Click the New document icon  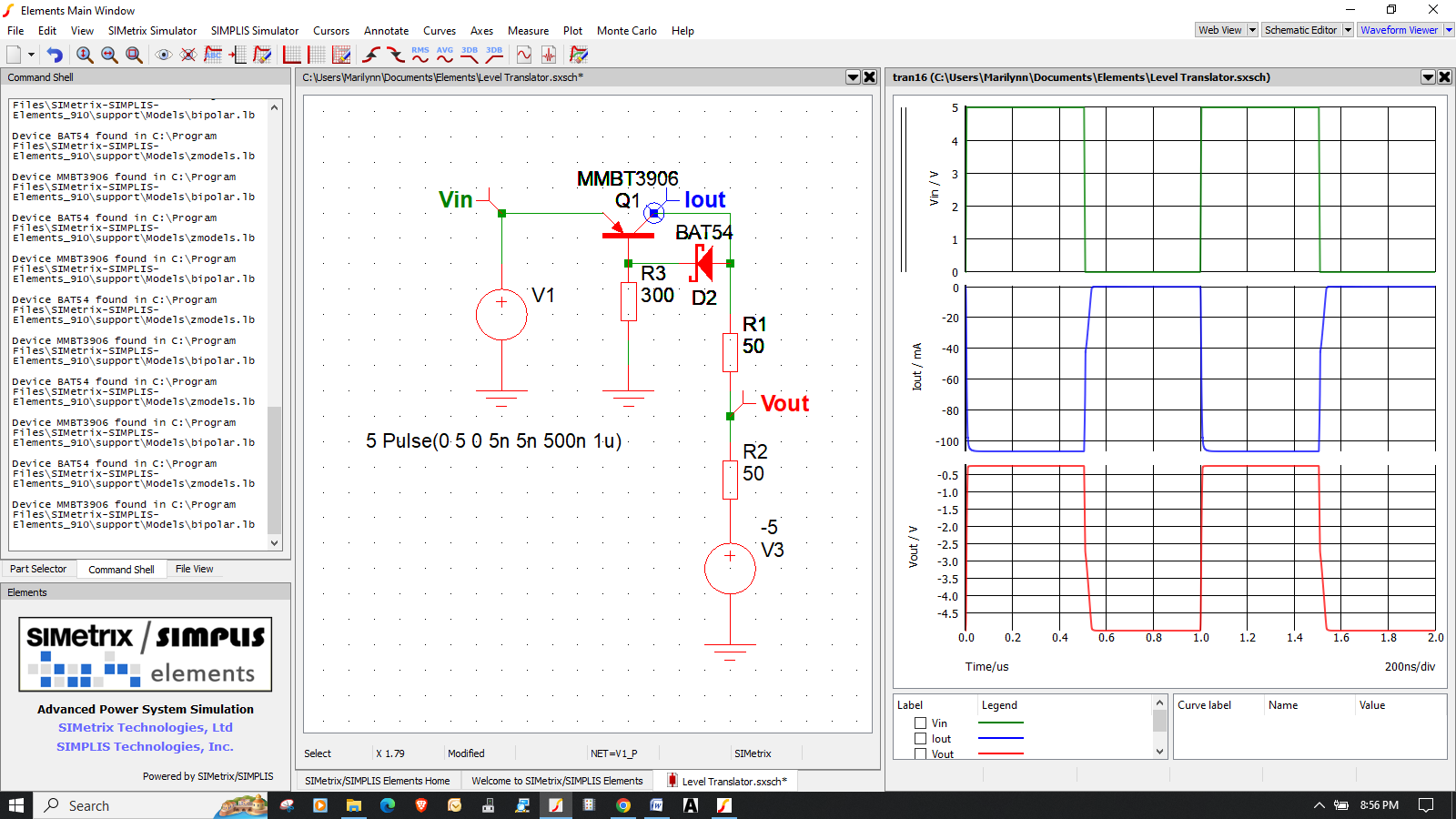click(14, 55)
